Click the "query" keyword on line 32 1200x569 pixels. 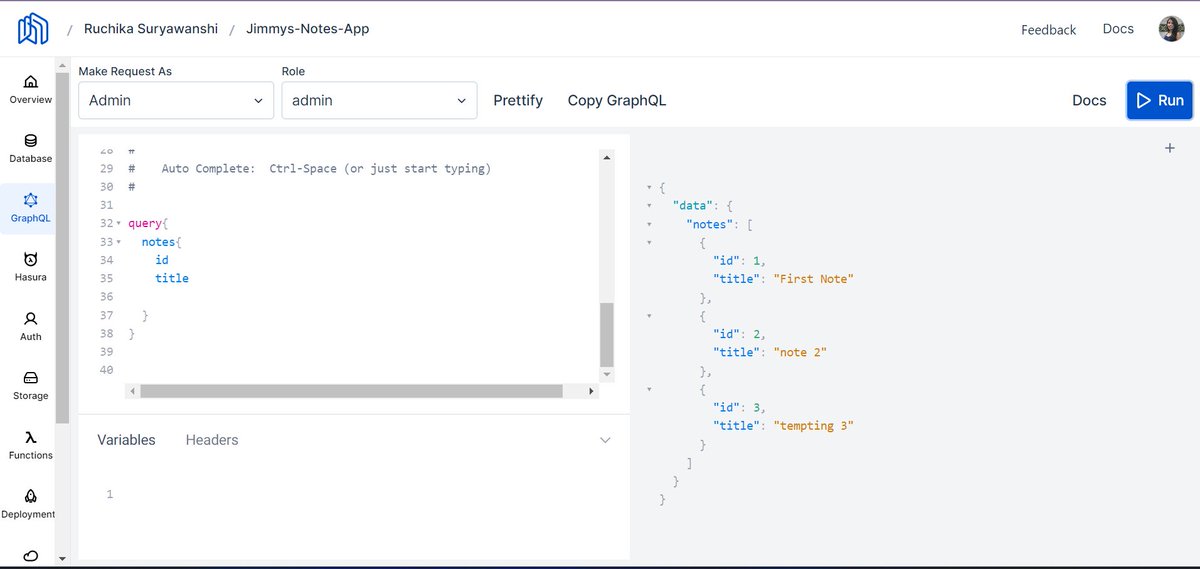point(145,224)
